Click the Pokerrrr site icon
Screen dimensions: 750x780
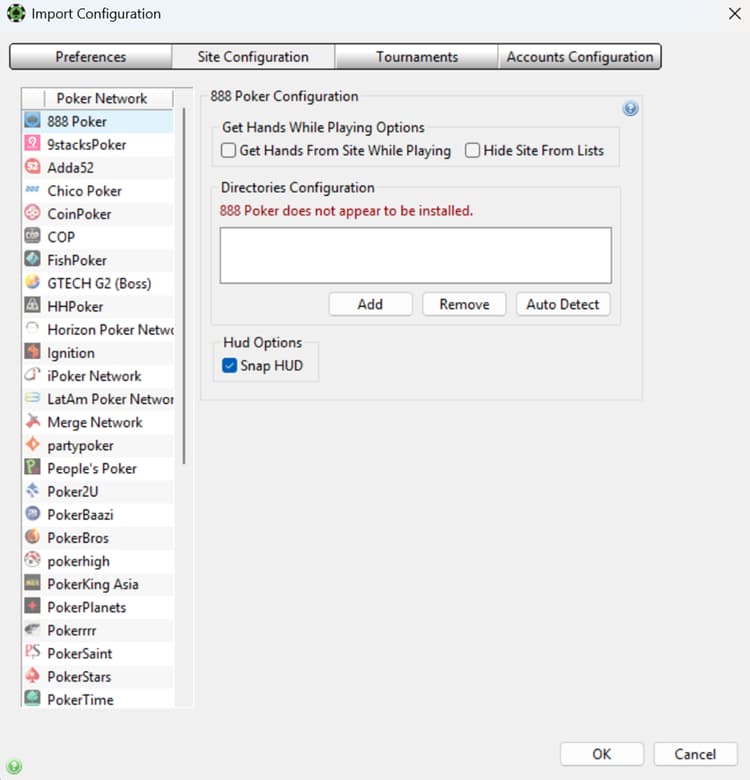coord(32,629)
